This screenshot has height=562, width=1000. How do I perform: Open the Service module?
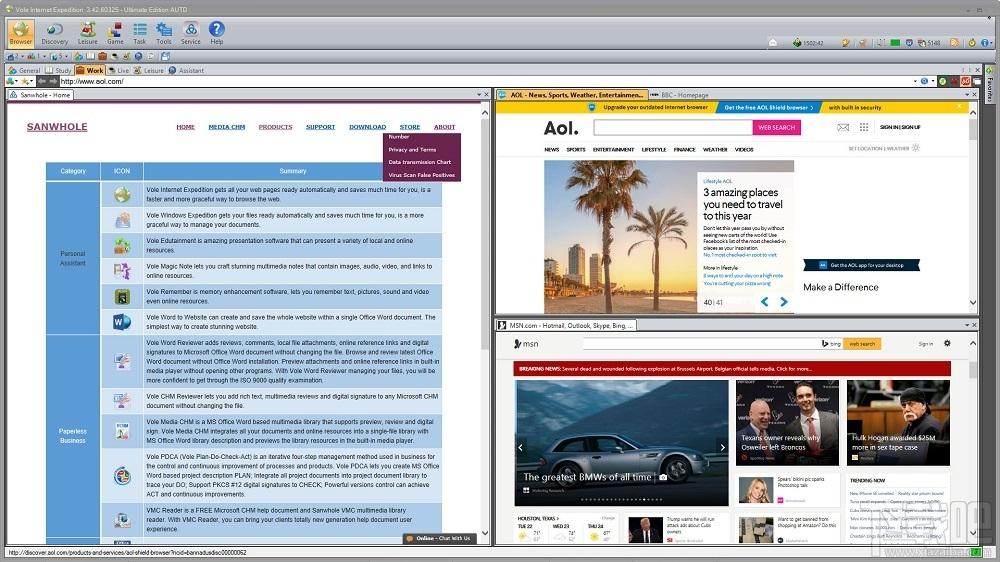191,33
